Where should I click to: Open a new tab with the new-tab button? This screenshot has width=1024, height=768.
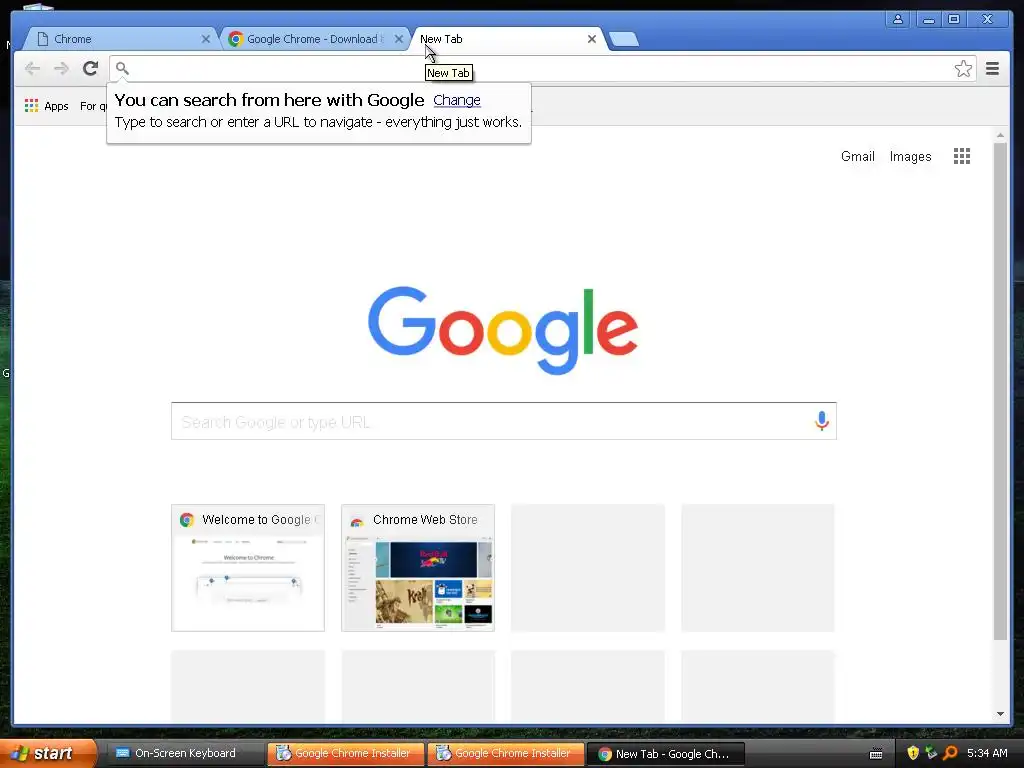pos(624,40)
